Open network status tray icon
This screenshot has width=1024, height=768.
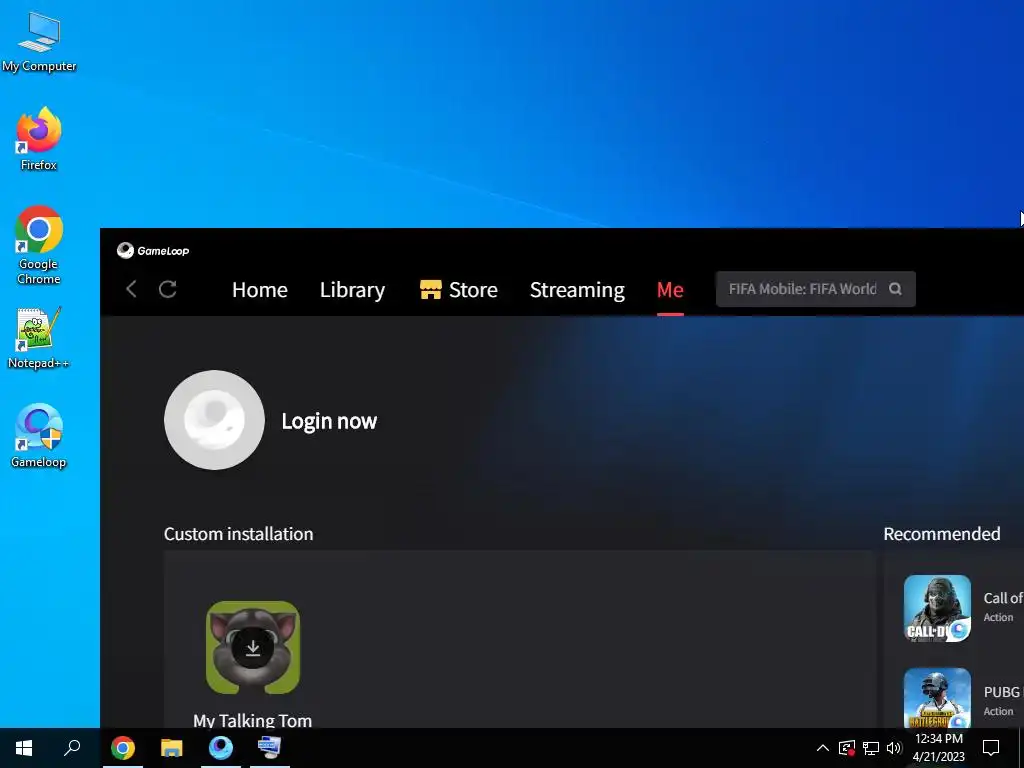point(871,748)
